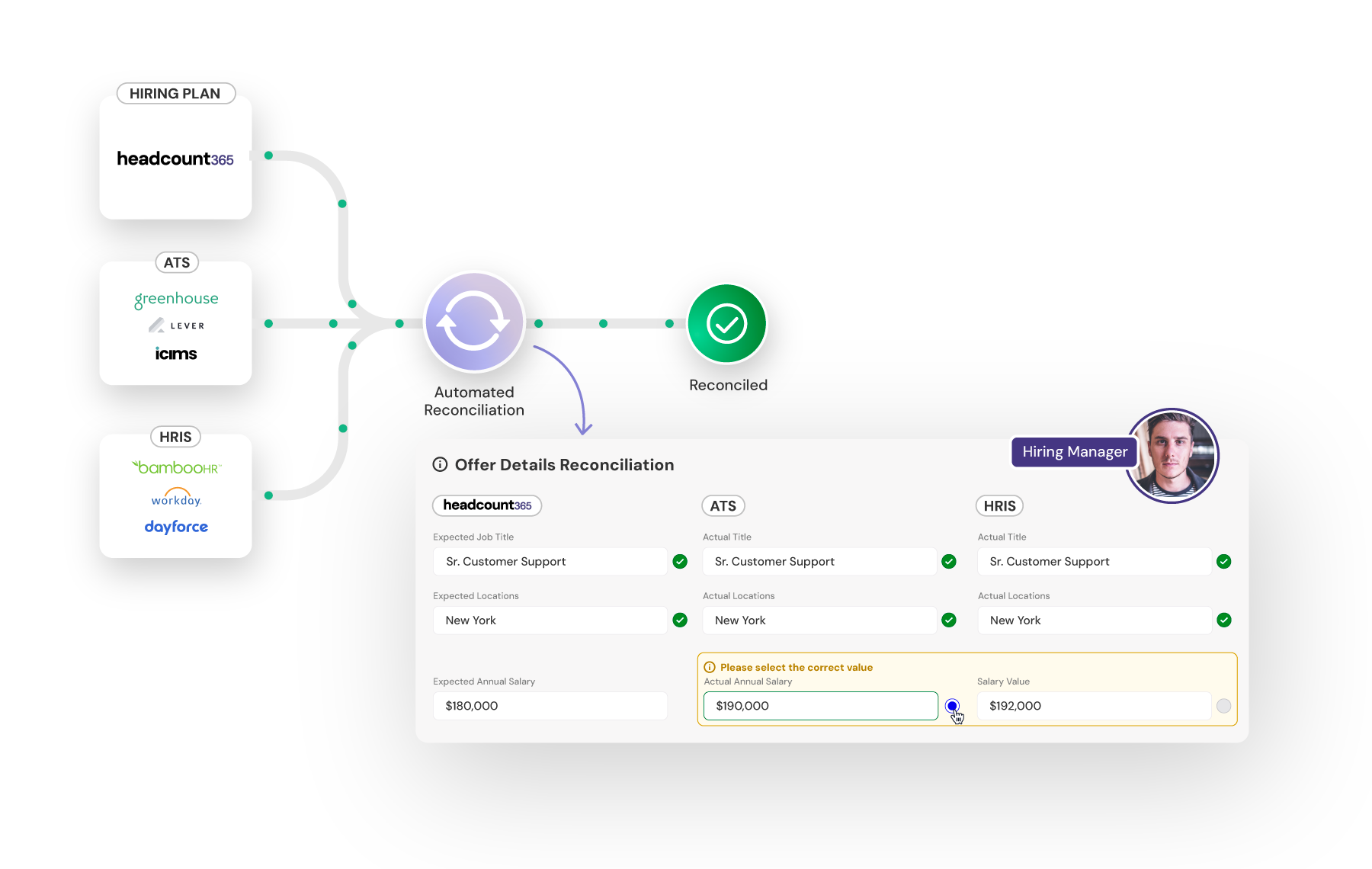Click the Offer Details Reconciliation heading
Screen dimensions: 1372x869
564,465
